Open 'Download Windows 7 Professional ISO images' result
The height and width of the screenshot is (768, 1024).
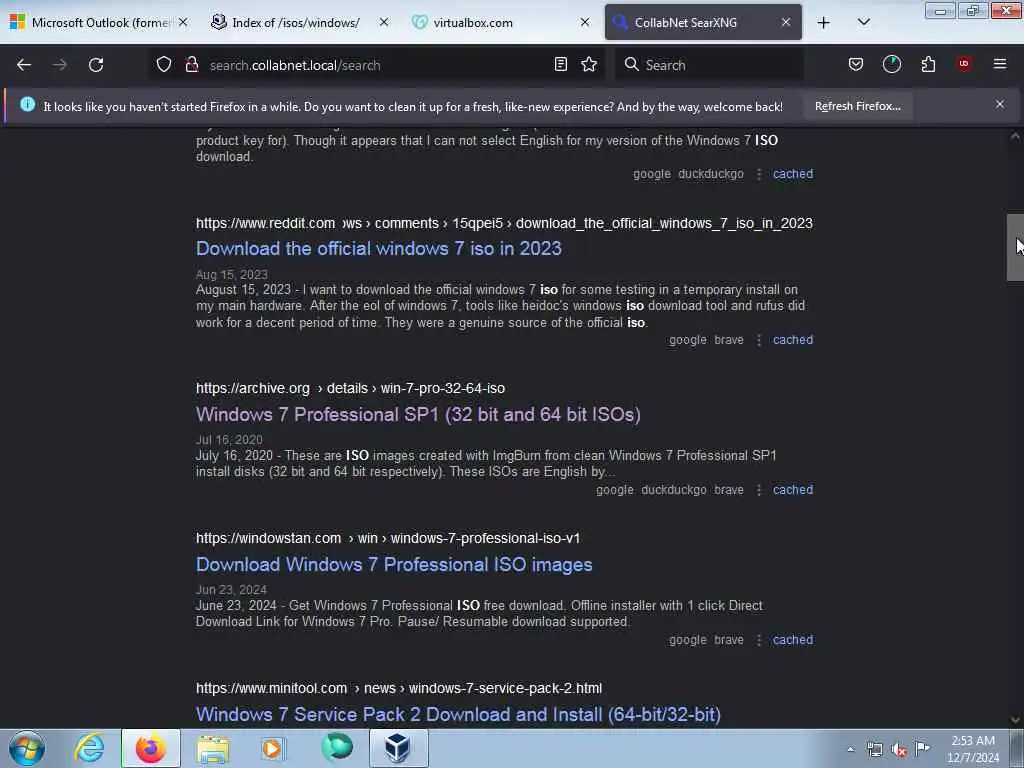[394, 565]
